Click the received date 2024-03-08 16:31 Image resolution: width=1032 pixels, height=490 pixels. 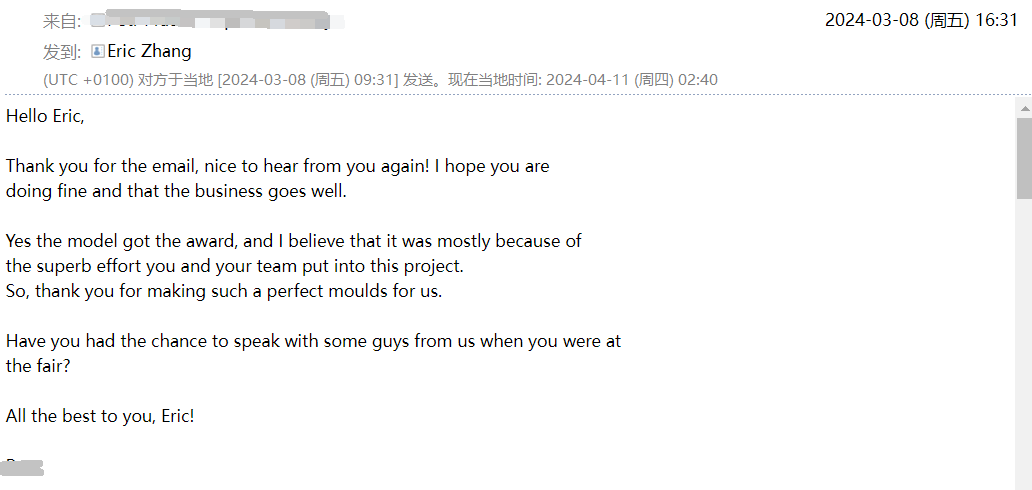click(x=921, y=20)
